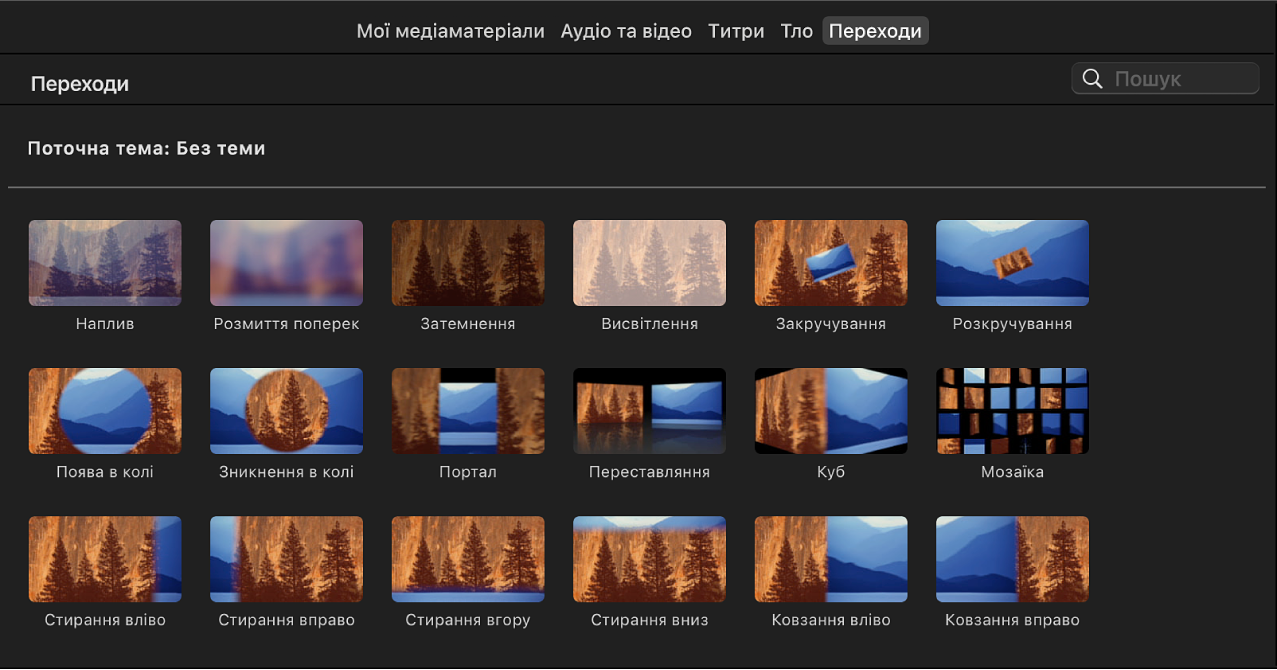Click the Висвітлення label text

[x=649, y=324]
